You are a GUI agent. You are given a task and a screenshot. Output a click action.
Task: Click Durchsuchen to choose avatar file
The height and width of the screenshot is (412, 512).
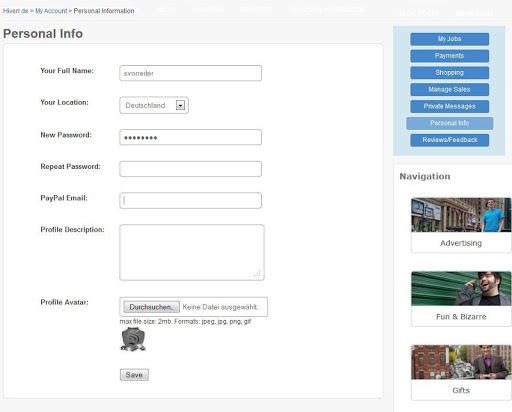click(151, 307)
